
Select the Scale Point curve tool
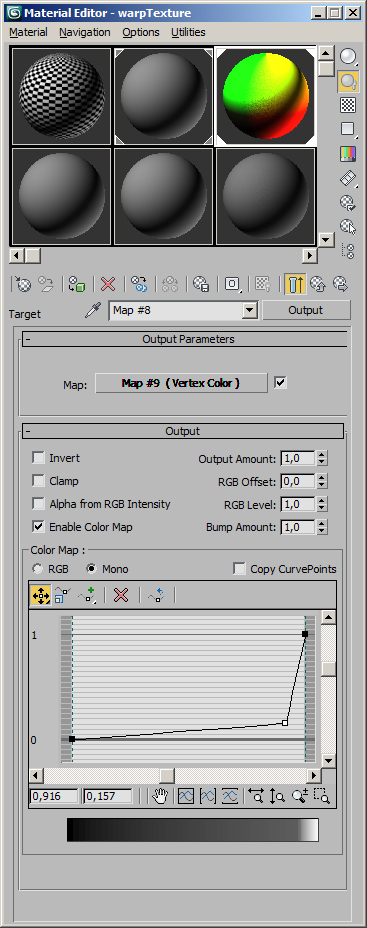coord(62,595)
